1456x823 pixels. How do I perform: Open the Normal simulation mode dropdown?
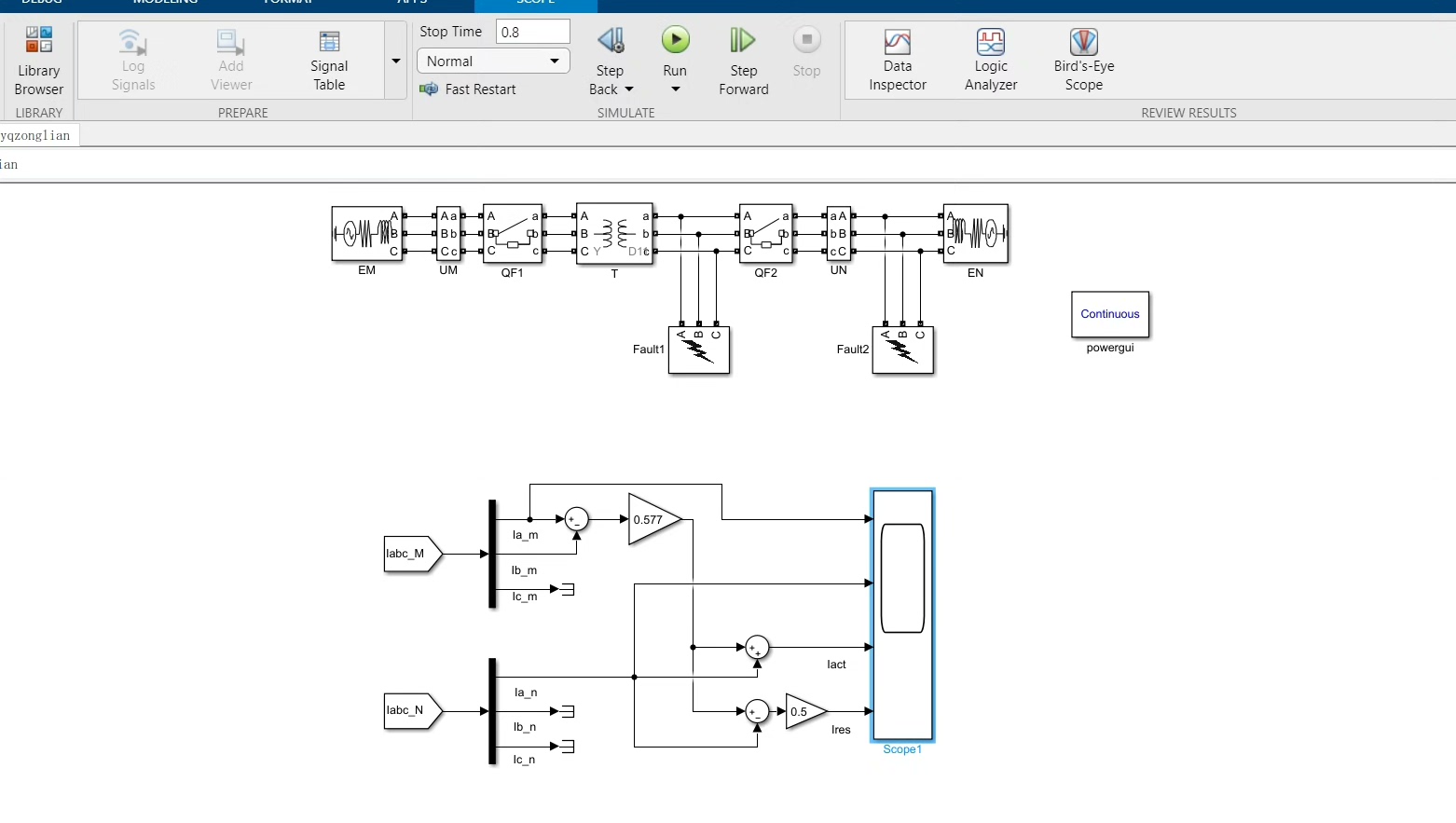pyautogui.click(x=492, y=61)
